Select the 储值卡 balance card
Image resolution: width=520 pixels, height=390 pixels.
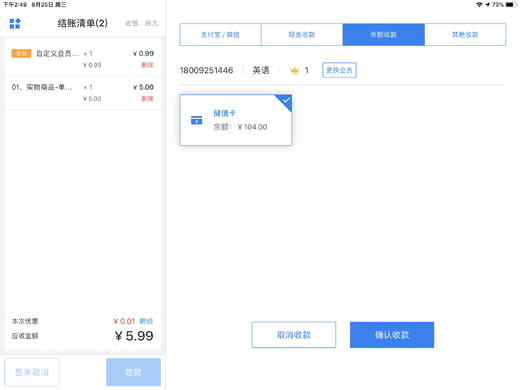(236, 120)
